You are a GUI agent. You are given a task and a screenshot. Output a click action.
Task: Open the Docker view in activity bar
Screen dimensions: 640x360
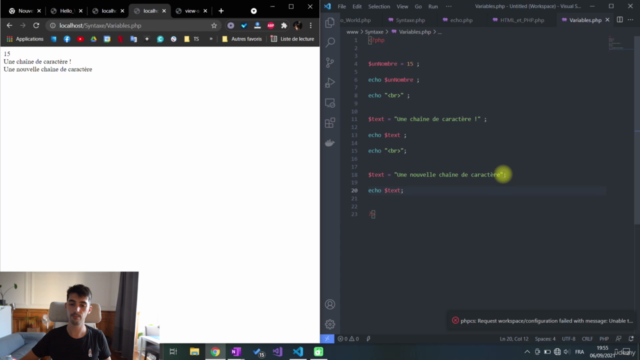330,143
